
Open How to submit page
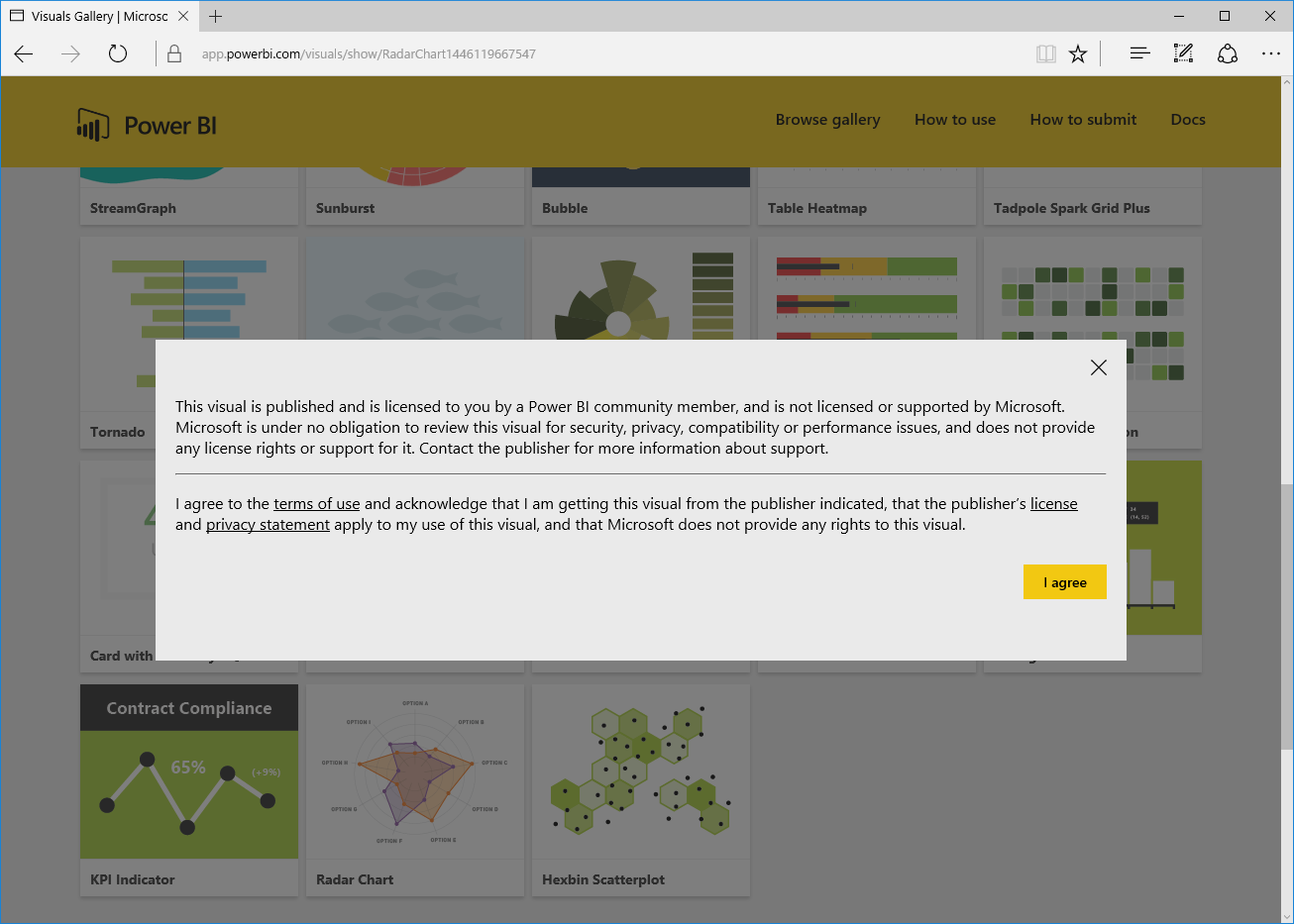click(x=1083, y=120)
